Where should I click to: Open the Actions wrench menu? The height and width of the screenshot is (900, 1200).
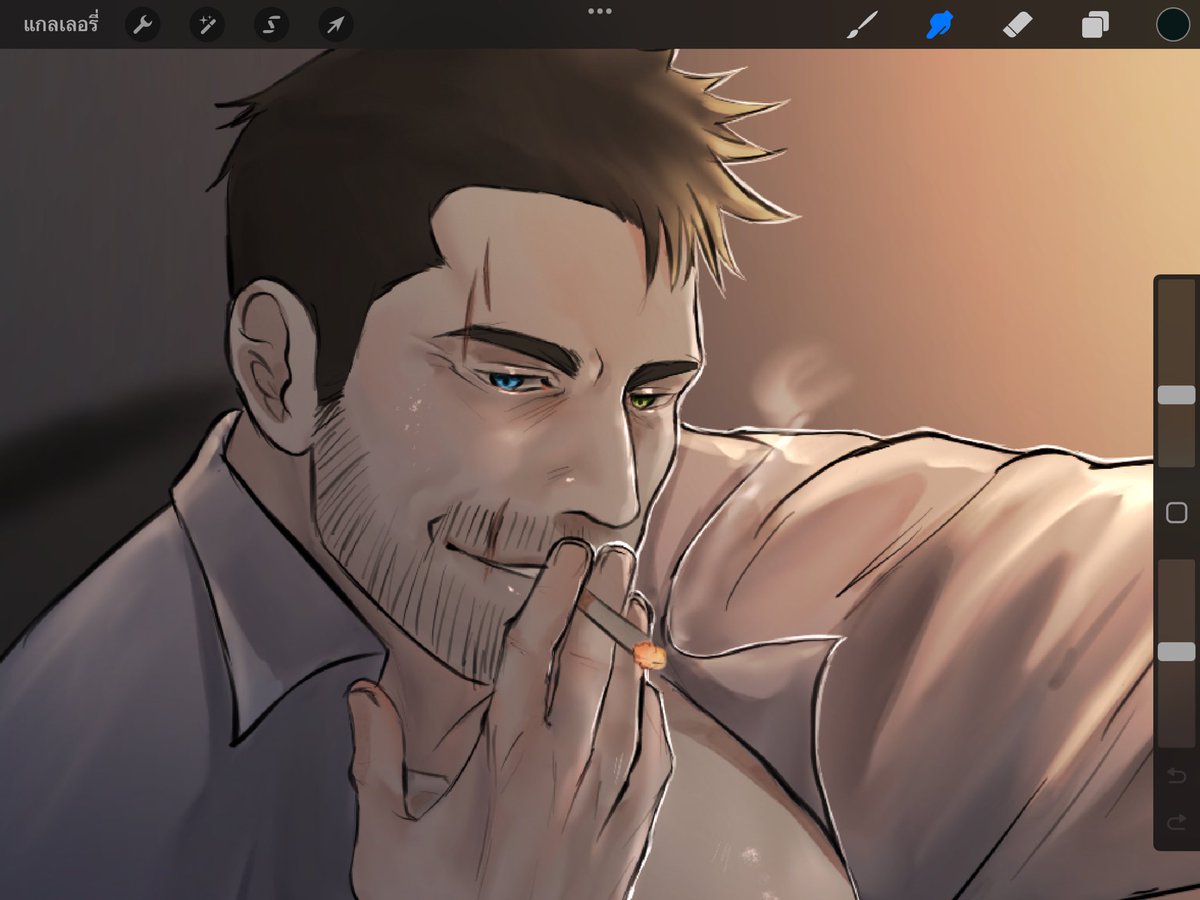tap(143, 25)
